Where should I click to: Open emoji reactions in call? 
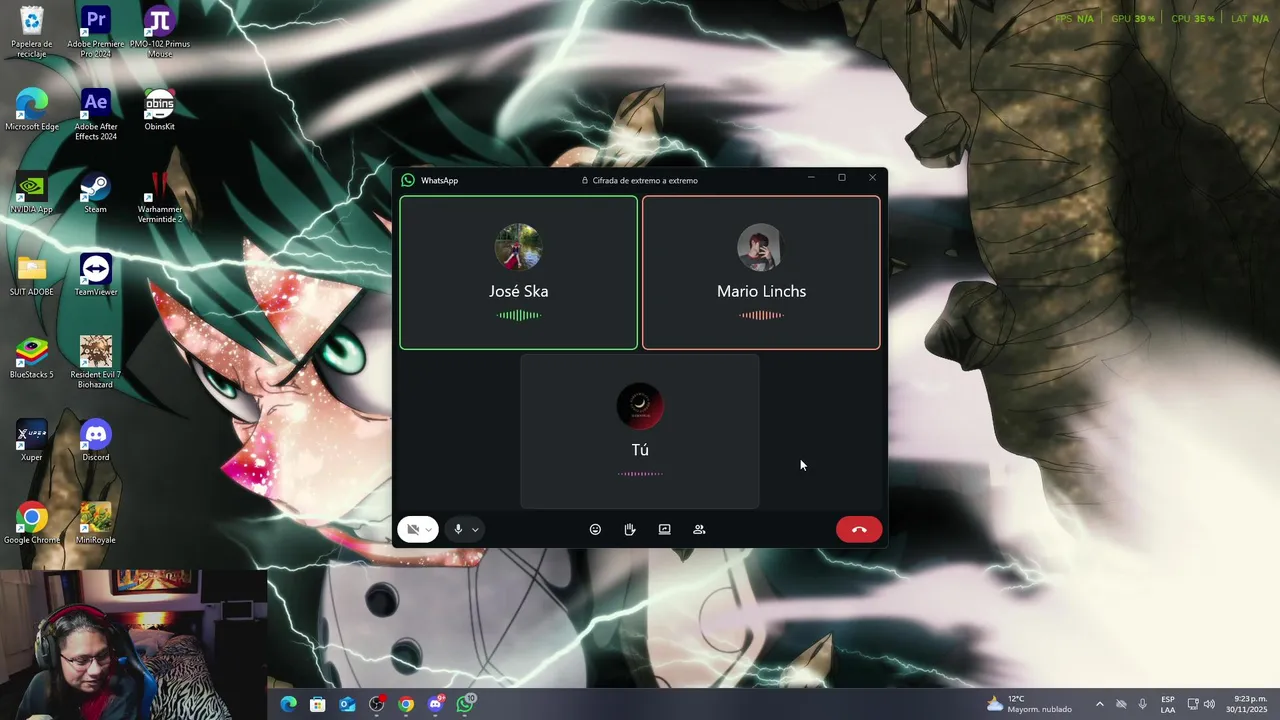(595, 529)
